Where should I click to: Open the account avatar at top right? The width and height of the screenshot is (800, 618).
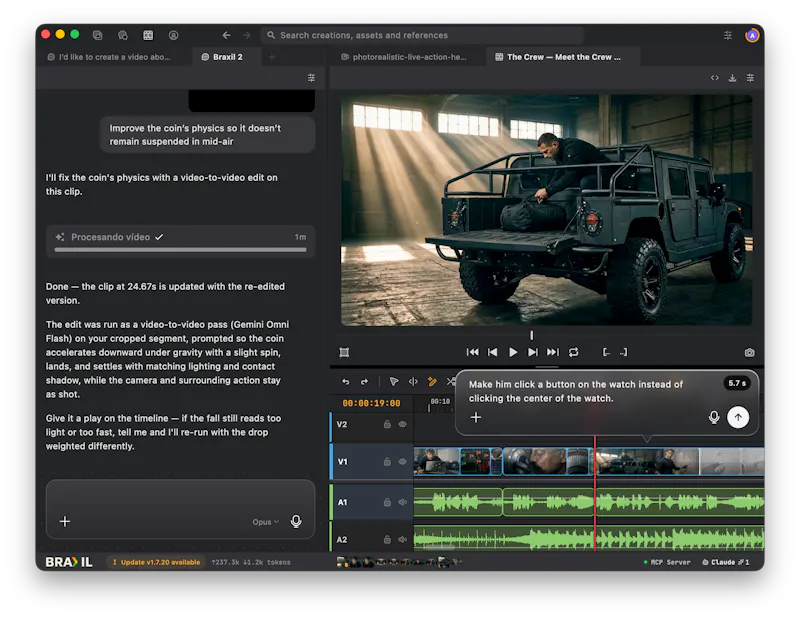752,35
